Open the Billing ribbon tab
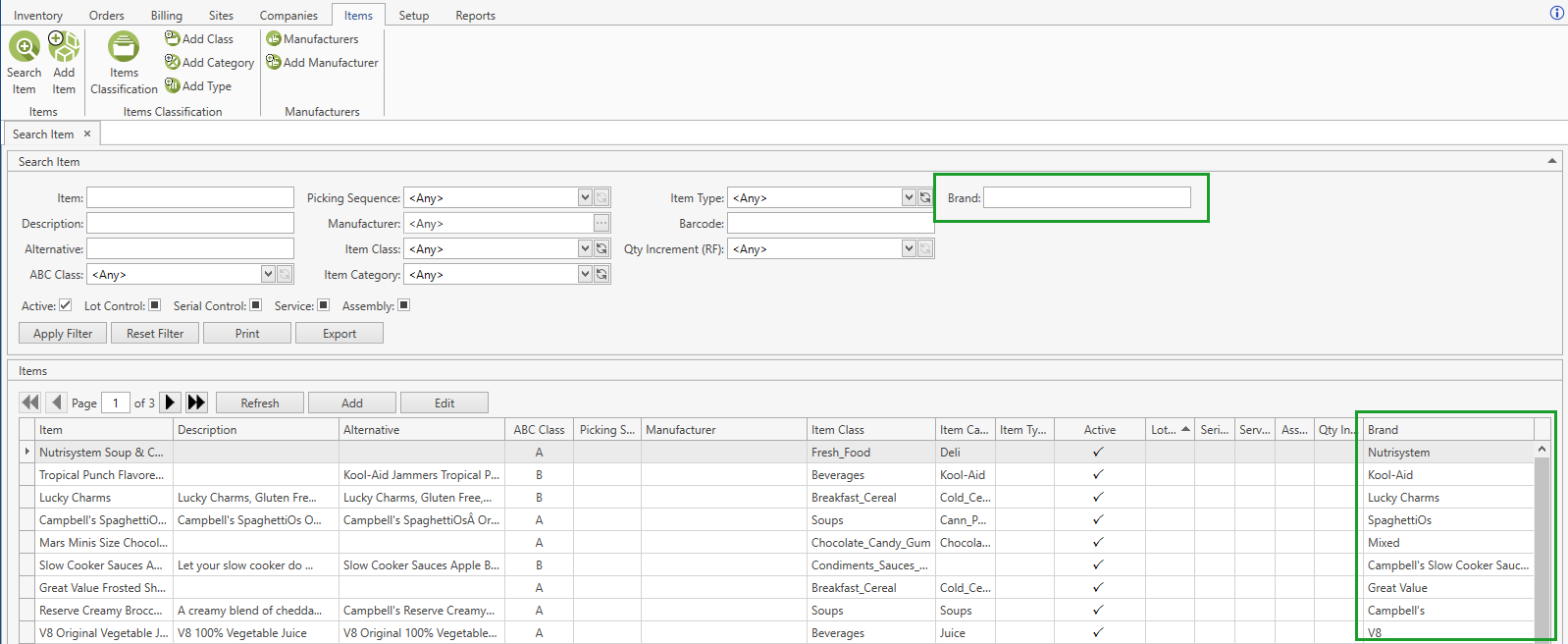Viewport: 1568px width, 644px height. click(166, 15)
